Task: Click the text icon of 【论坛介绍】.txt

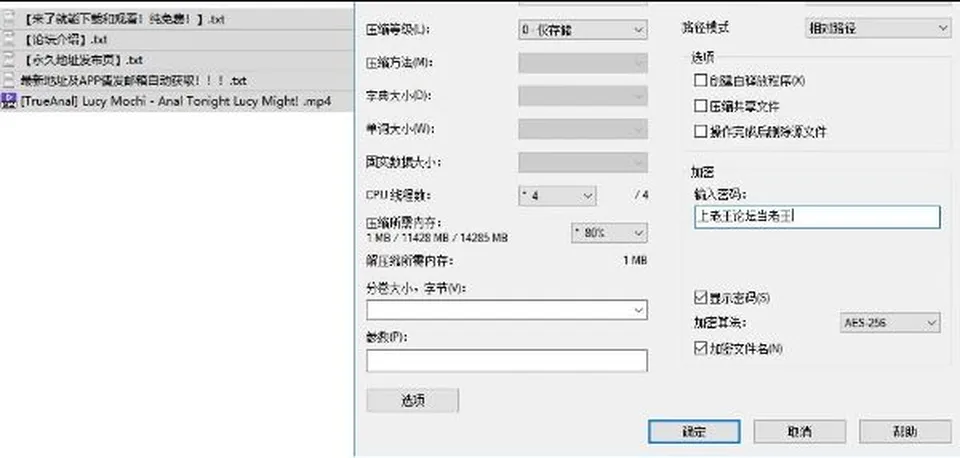Action: pyautogui.click(x=9, y=39)
